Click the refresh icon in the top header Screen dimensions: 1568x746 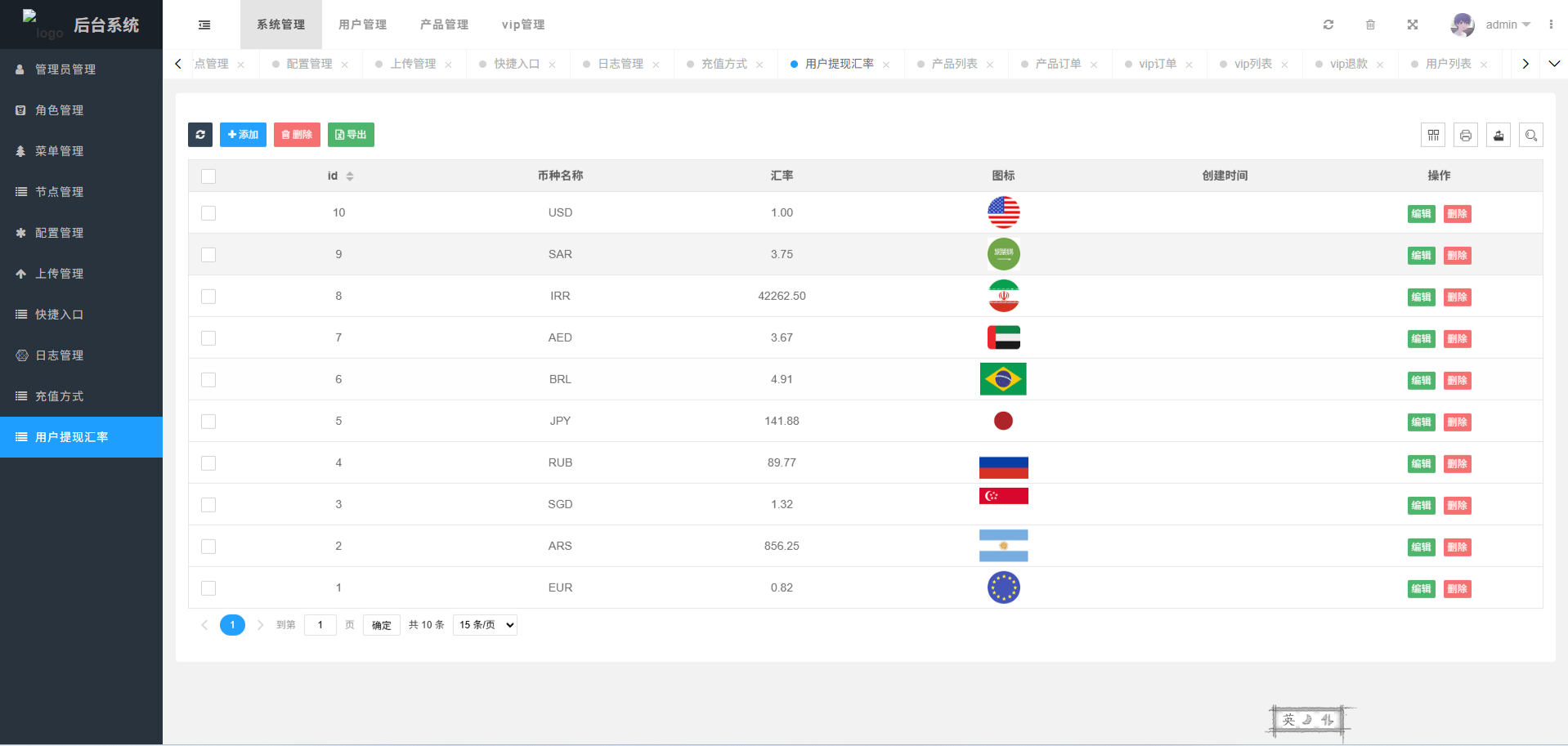point(1328,25)
